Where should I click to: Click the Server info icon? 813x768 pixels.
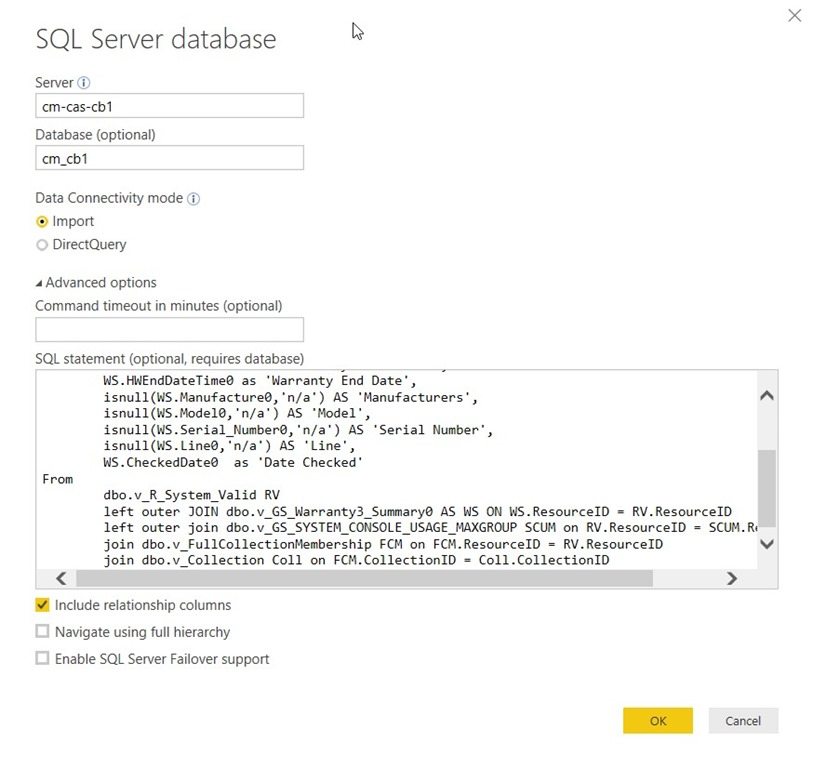pyautogui.click(x=83, y=82)
